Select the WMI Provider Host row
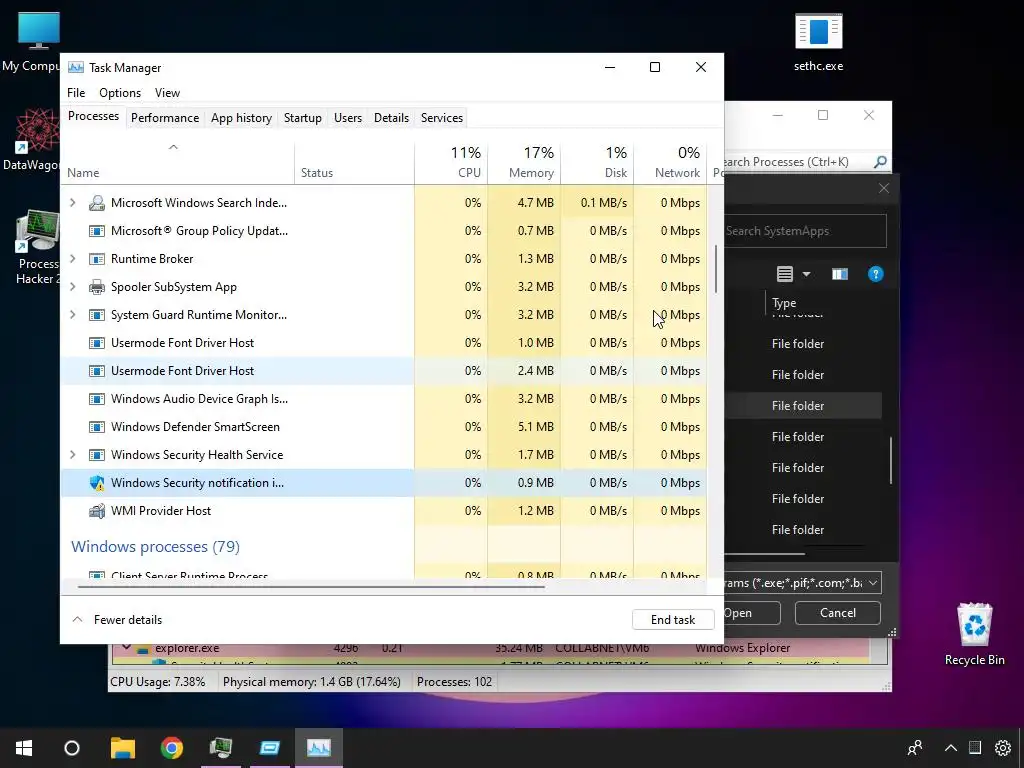Image resolution: width=1024 pixels, height=768 pixels. coord(383,511)
